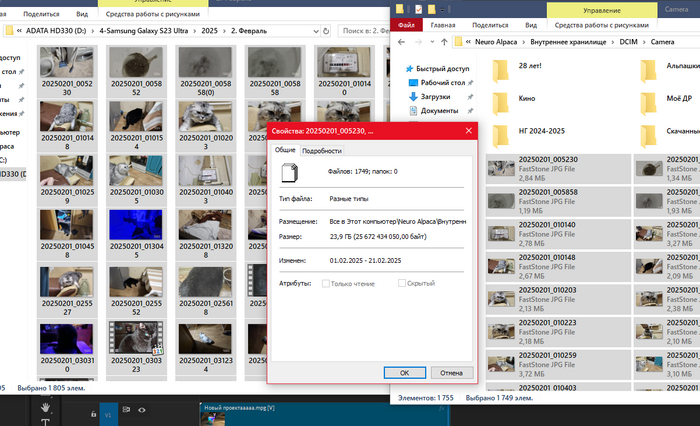The height and width of the screenshot is (426, 700).
Task: Select the Hand tool in bottom toolbar
Action: pyautogui.click(x=46, y=409)
